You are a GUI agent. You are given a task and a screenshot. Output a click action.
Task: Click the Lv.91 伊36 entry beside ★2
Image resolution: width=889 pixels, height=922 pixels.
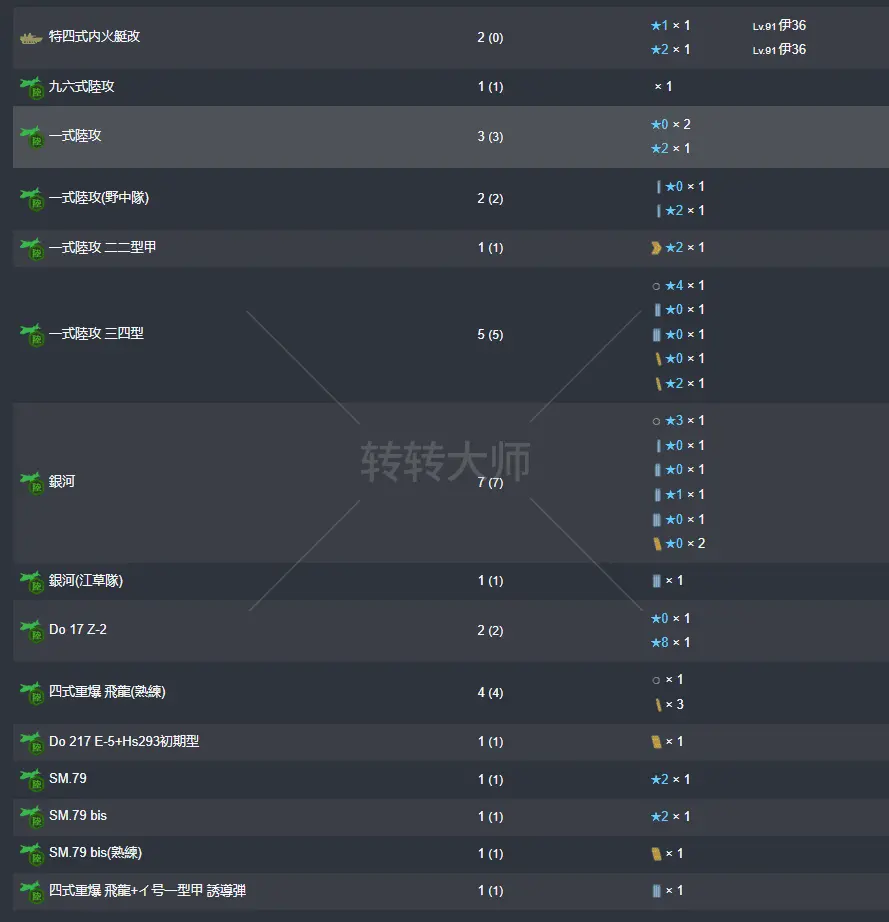coord(779,50)
